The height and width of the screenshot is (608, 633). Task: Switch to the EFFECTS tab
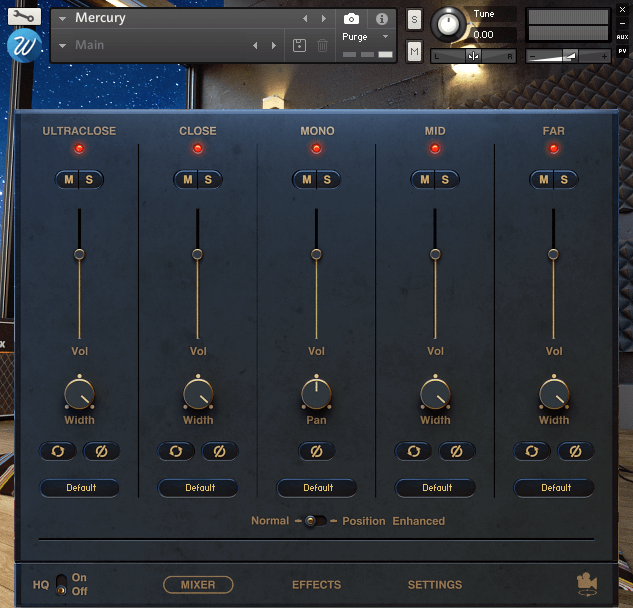pyautogui.click(x=316, y=585)
